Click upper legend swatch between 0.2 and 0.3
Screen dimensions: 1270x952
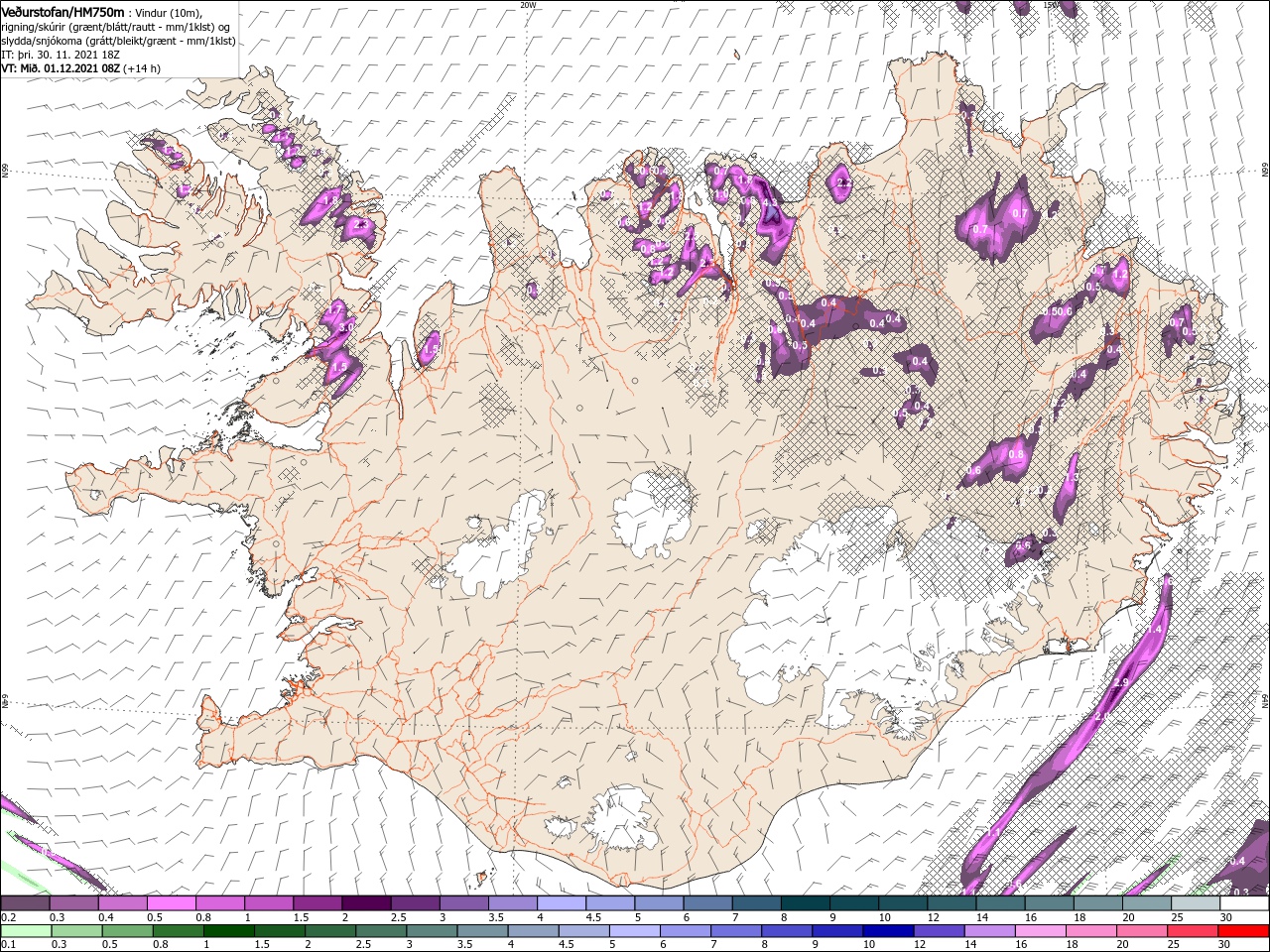coord(25,903)
